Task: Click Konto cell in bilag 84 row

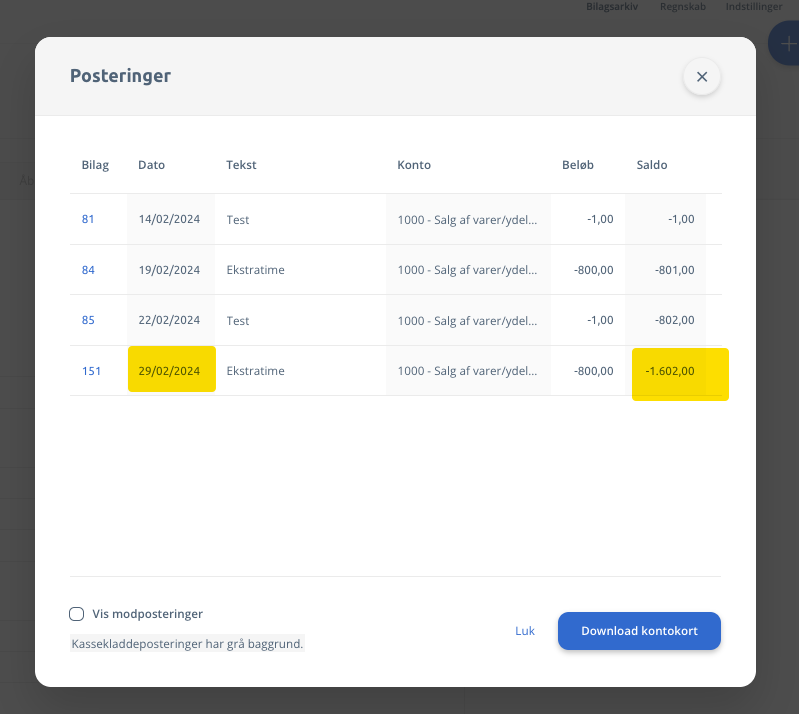Action: click(x=467, y=270)
